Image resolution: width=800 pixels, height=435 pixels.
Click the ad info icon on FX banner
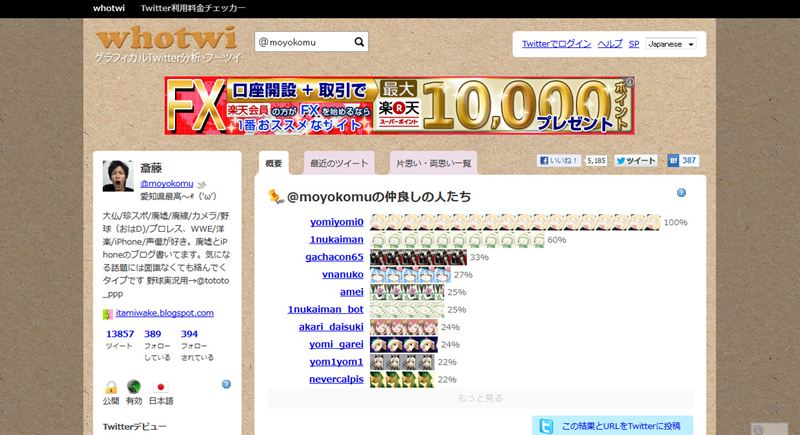(x=630, y=82)
